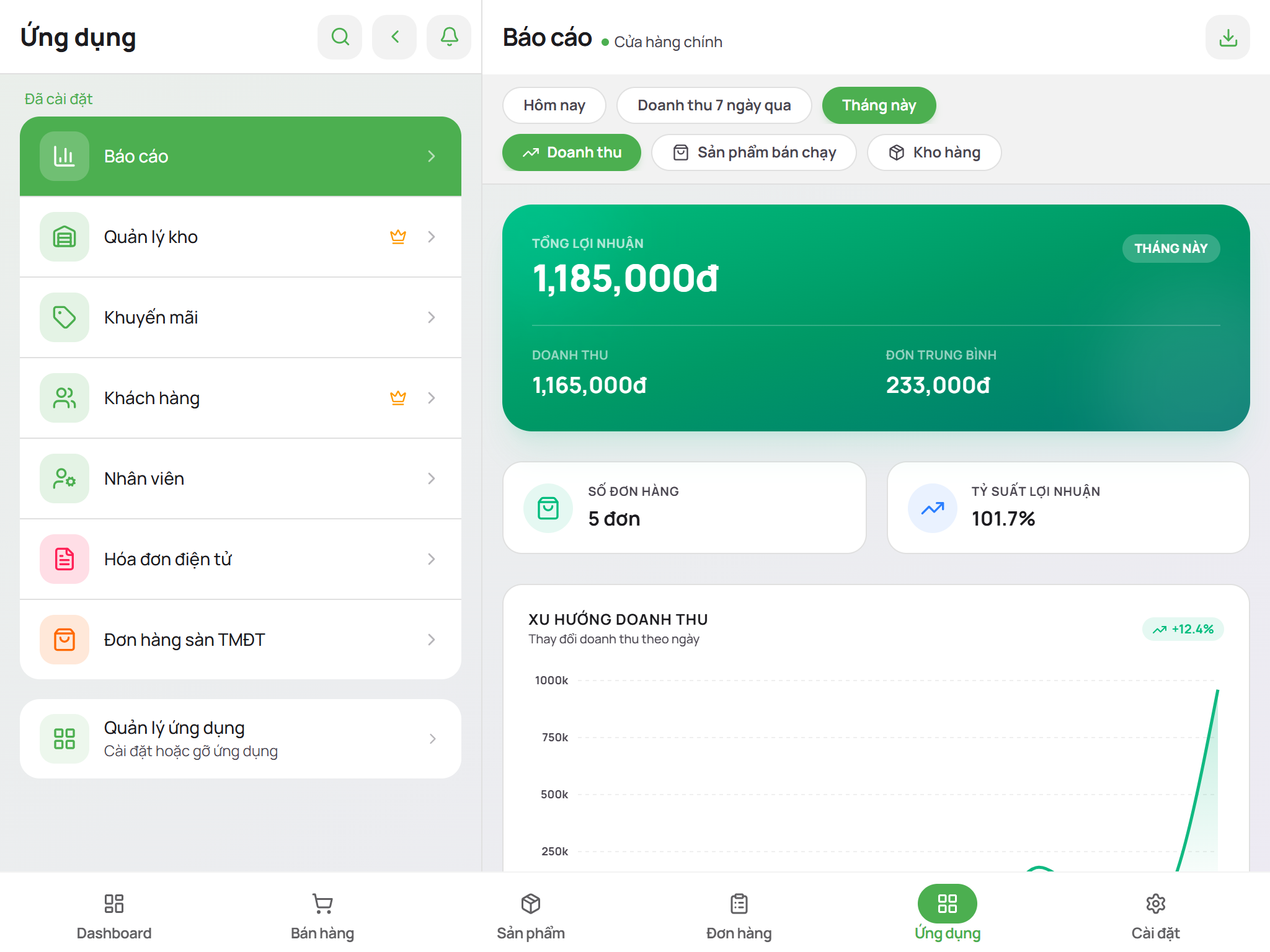Open Sản phẩm box in bottom navigation
Screen dimensions: 1270x952
point(531,916)
